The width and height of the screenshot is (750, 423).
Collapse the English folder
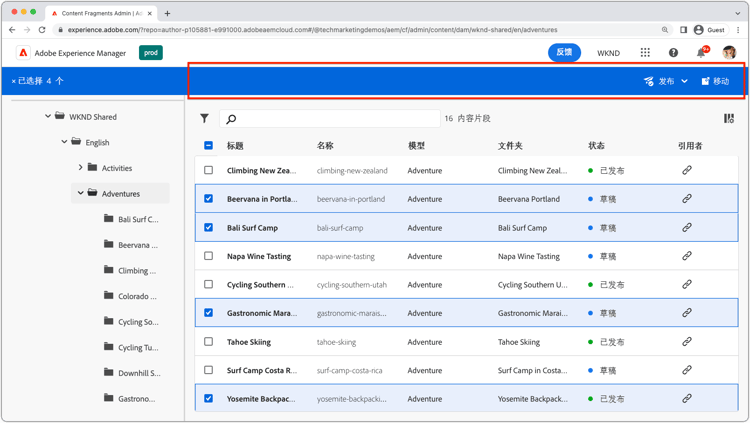pos(64,142)
